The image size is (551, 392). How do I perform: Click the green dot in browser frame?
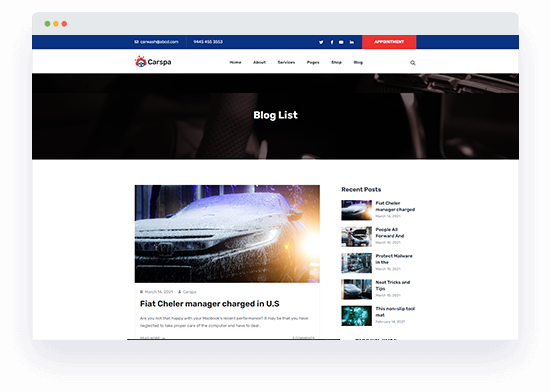coord(47,24)
